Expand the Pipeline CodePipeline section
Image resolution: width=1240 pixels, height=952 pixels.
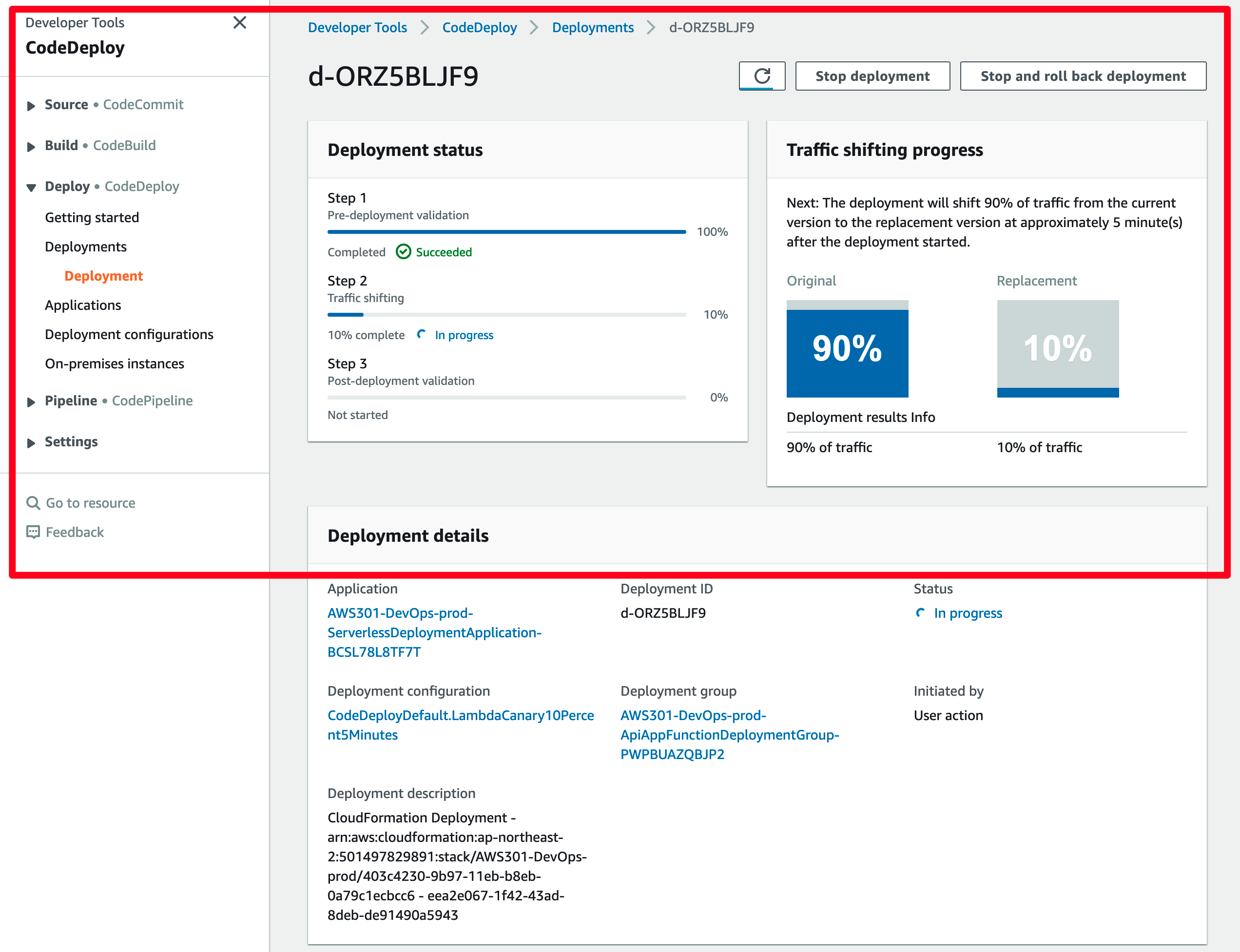pos(31,402)
